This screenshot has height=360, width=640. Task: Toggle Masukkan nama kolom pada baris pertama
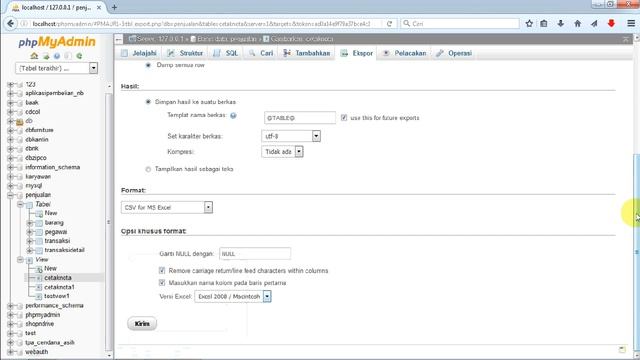(x=162, y=282)
